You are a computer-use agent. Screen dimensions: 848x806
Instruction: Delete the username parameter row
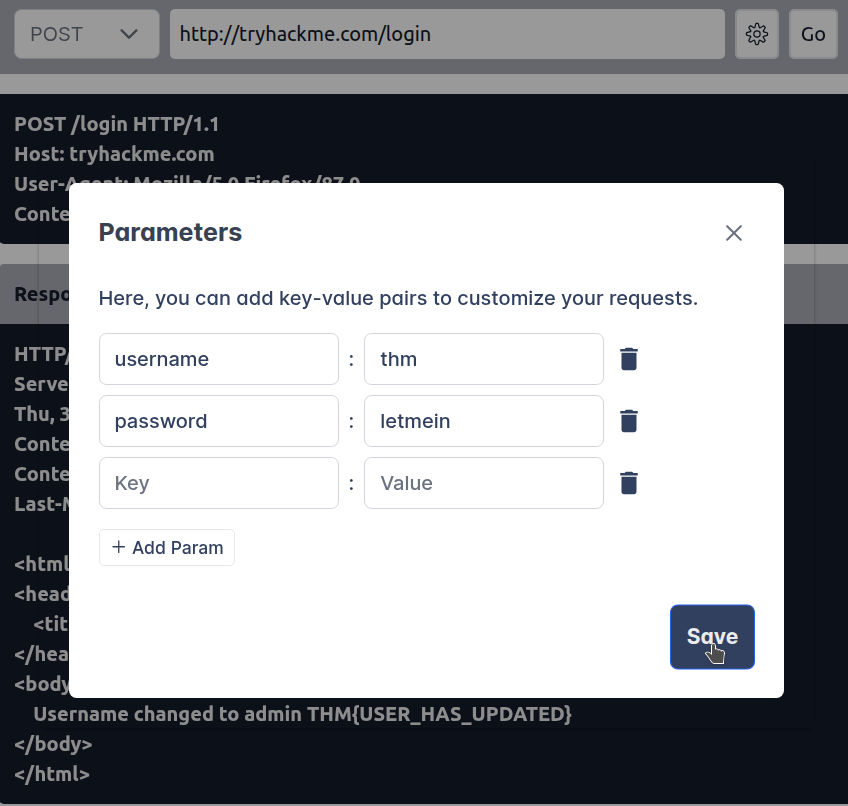628,359
